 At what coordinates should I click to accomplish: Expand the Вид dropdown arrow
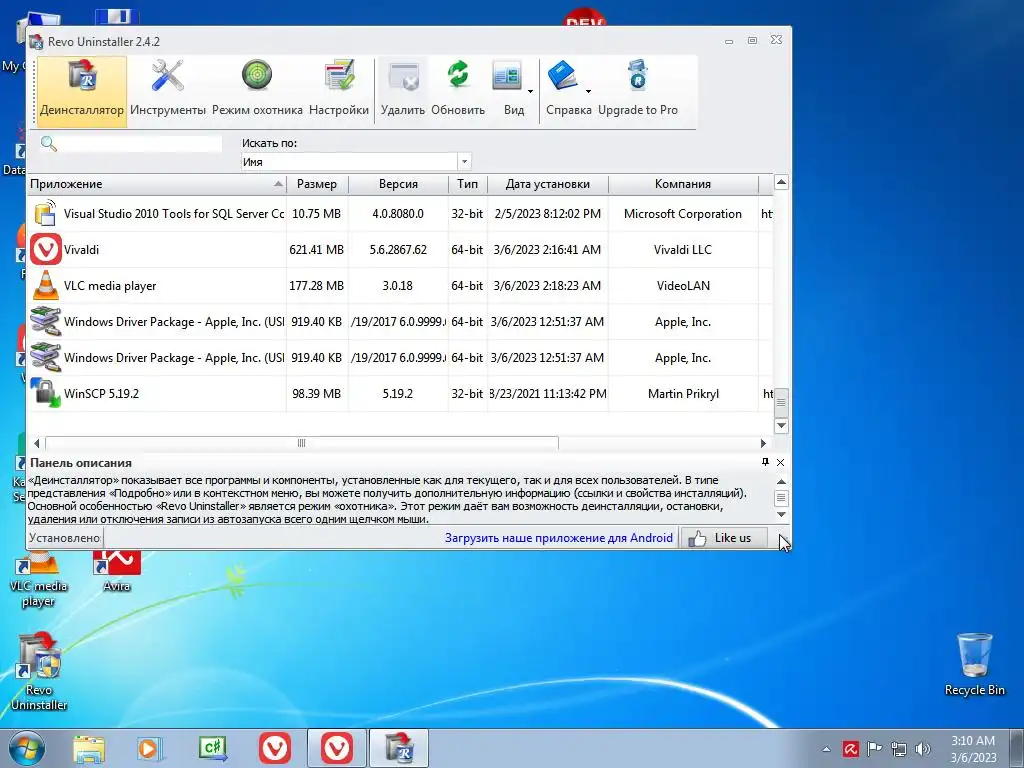pyautogui.click(x=530, y=91)
